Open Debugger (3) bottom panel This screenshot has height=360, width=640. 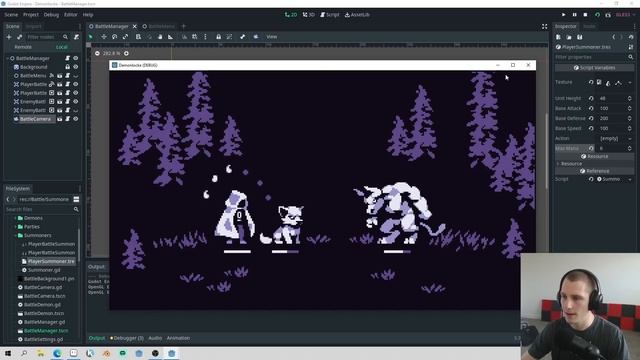(x=127, y=338)
